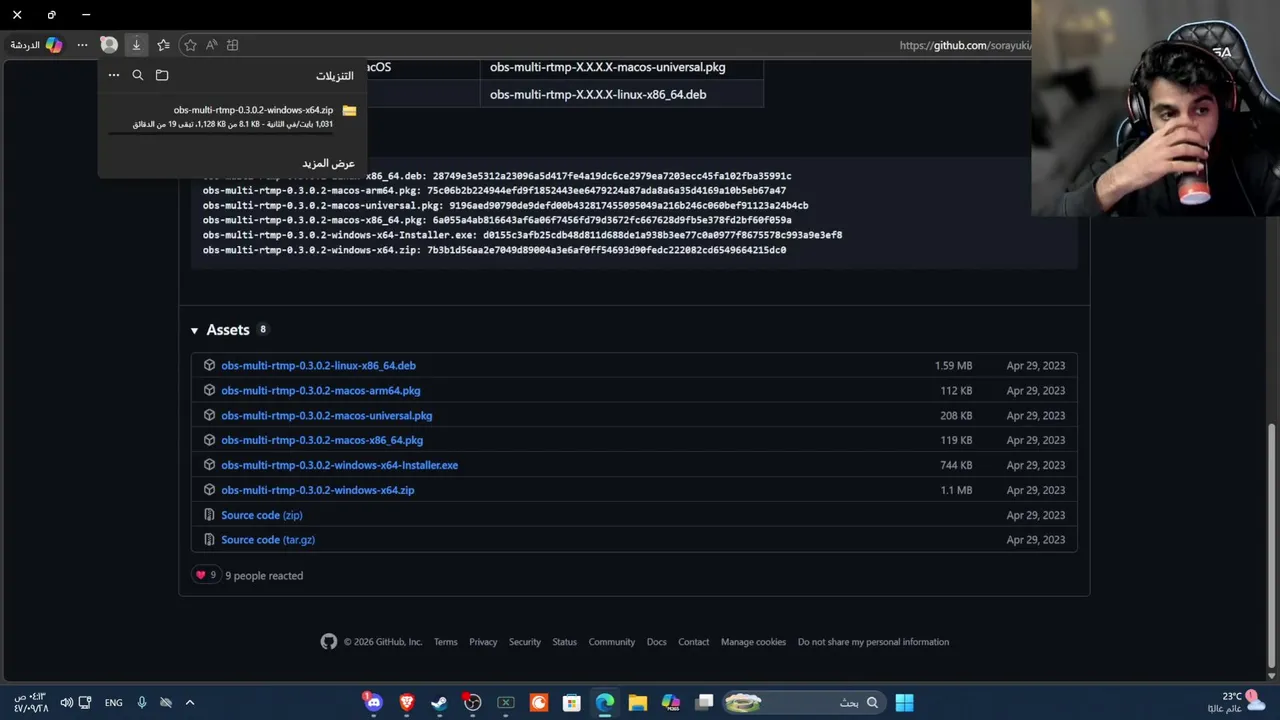This screenshot has width=1280, height=720.
Task: Open Brave browser from the taskbar
Action: pos(406,703)
